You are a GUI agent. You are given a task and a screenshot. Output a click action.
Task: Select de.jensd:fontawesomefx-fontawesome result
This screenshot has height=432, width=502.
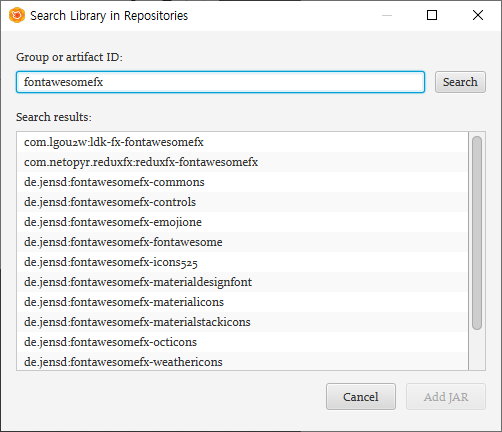tap(242, 242)
